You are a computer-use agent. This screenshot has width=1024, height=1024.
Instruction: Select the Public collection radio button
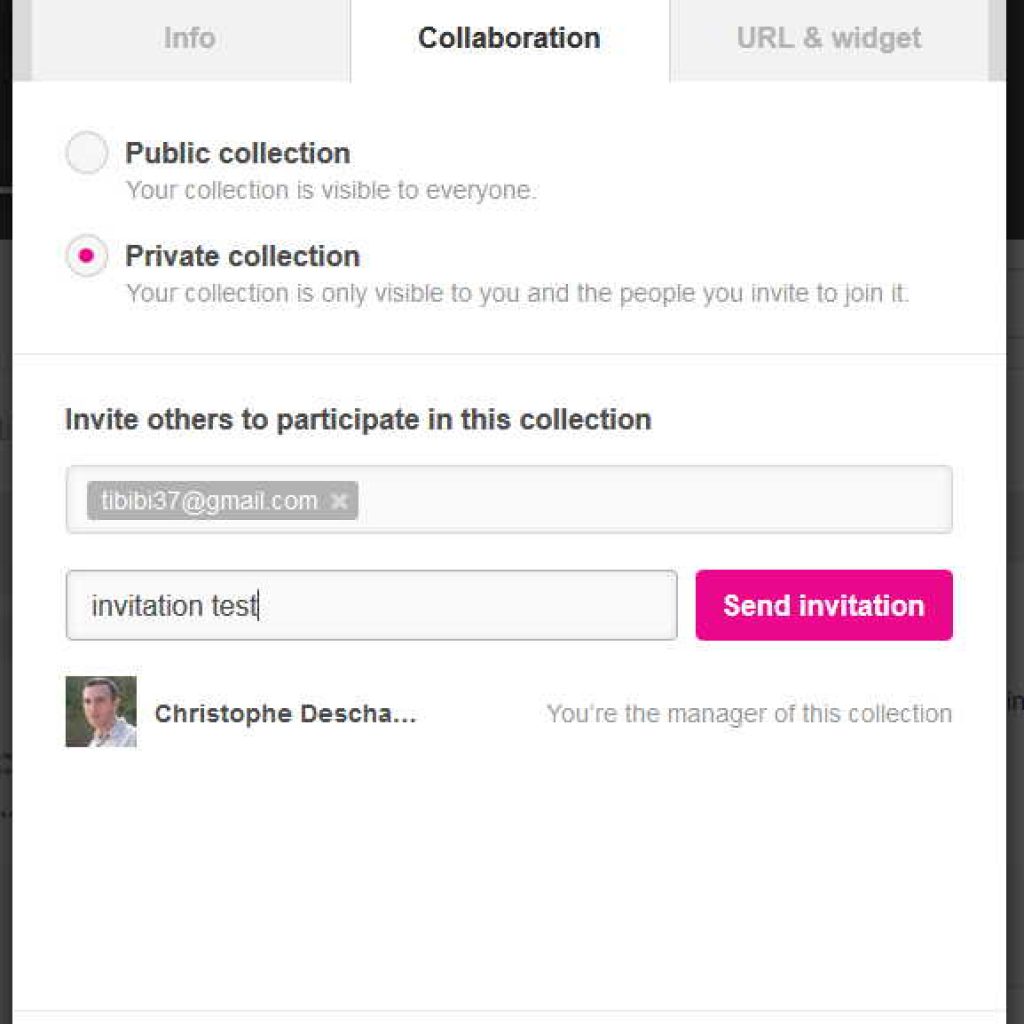click(x=86, y=152)
